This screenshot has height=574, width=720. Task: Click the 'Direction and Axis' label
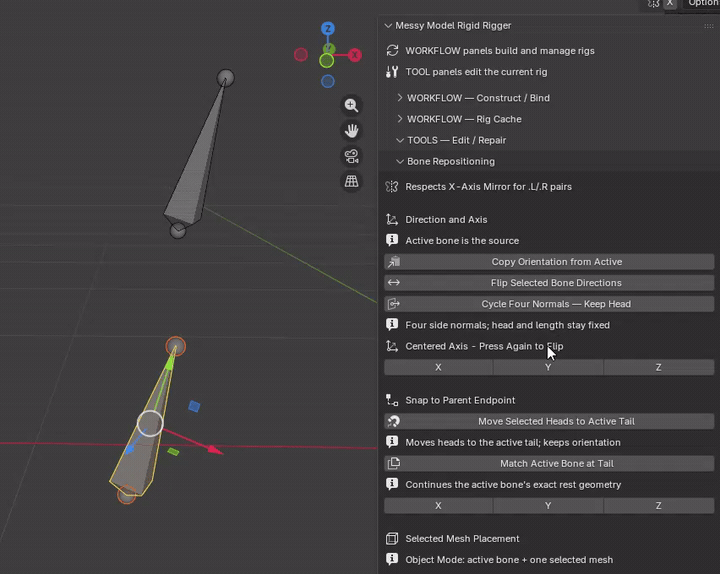coord(446,220)
